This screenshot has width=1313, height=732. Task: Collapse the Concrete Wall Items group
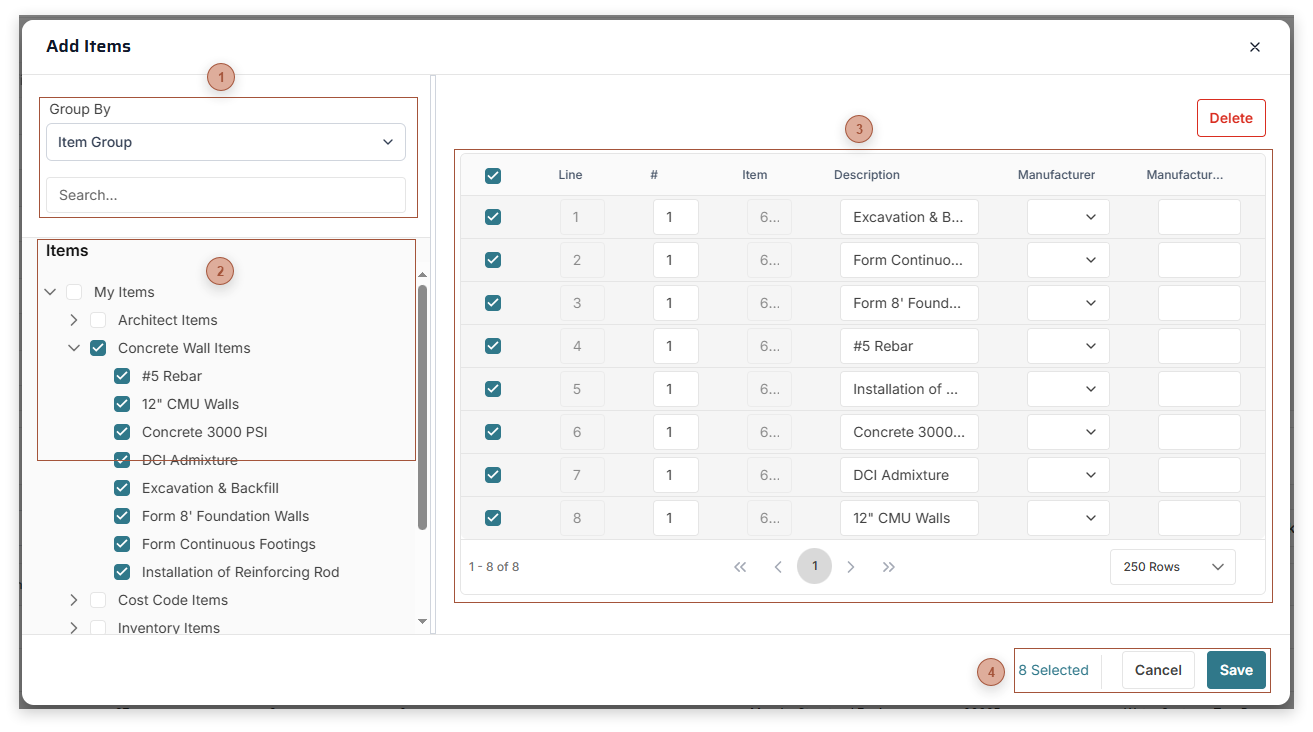(74, 348)
